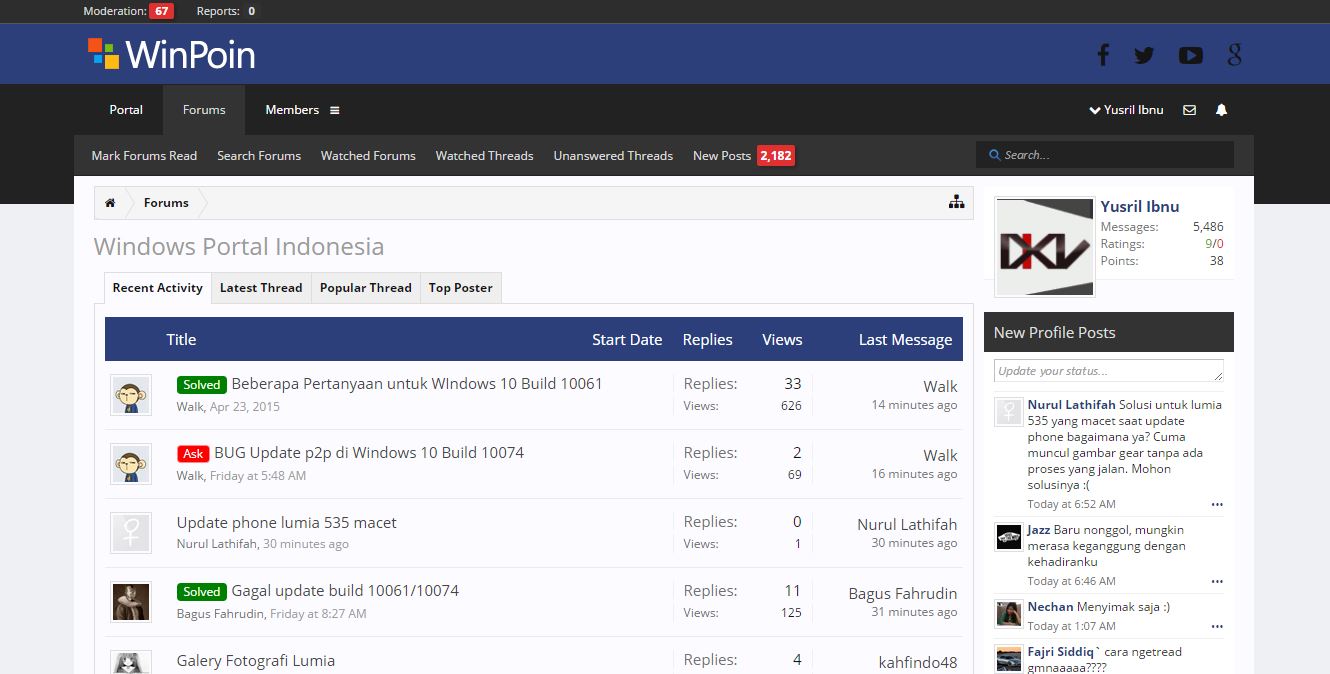The image size is (1330, 674).
Task: Click Mark Forums Read link
Action: coord(144,155)
